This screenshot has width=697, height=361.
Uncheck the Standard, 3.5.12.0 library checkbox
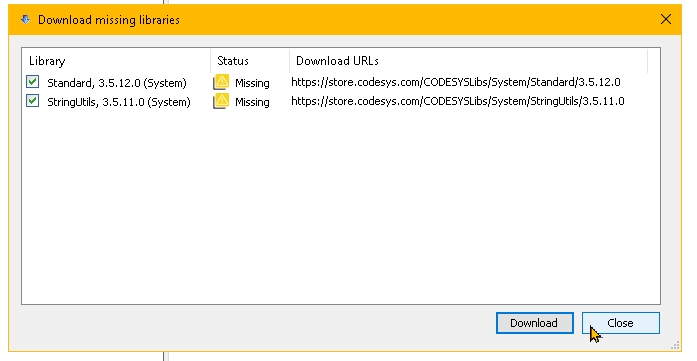point(32,82)
